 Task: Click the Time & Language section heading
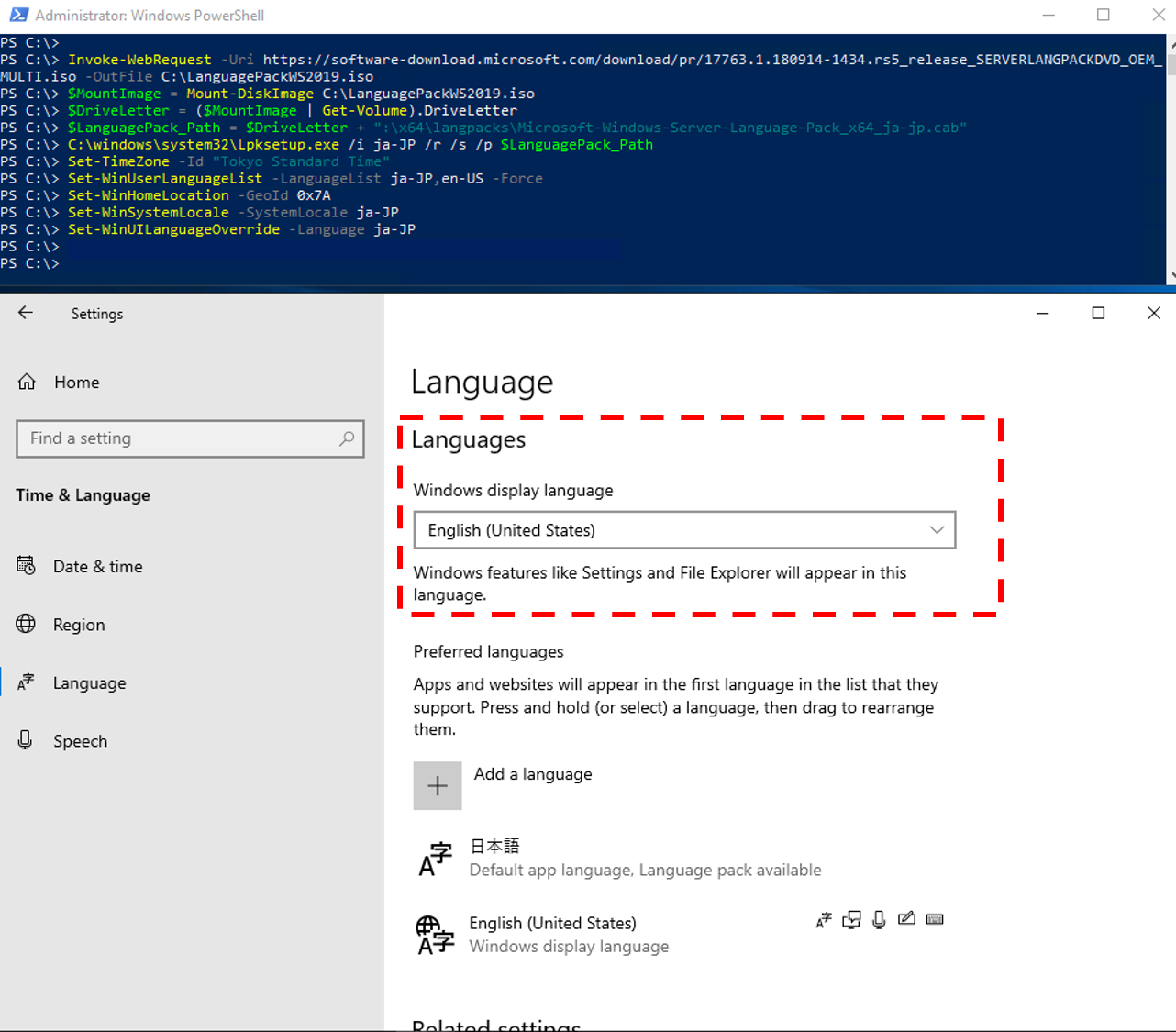pos(83,495)
